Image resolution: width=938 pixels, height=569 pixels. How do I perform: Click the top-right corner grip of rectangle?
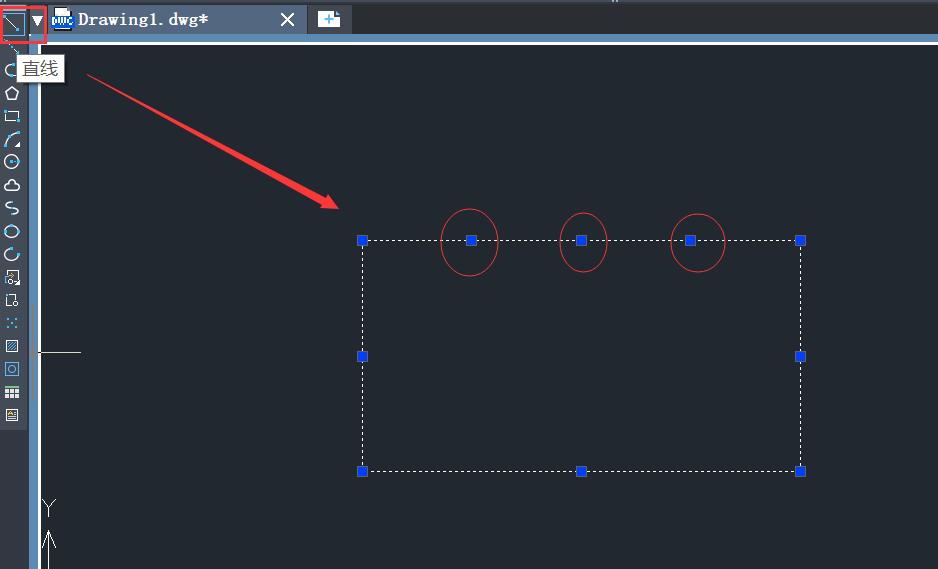[x=800, y=241]
